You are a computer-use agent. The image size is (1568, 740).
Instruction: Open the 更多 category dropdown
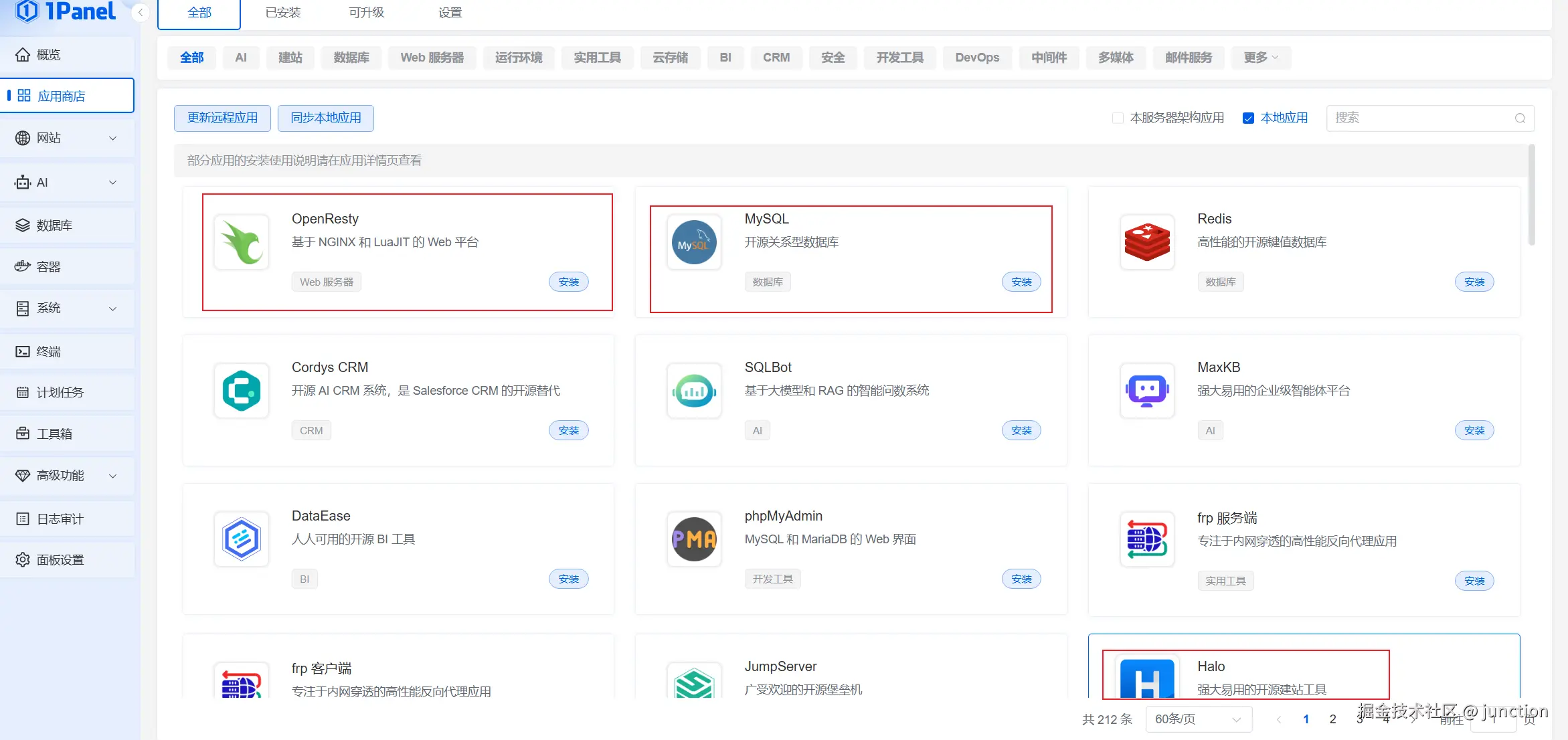coord(1260,58)
